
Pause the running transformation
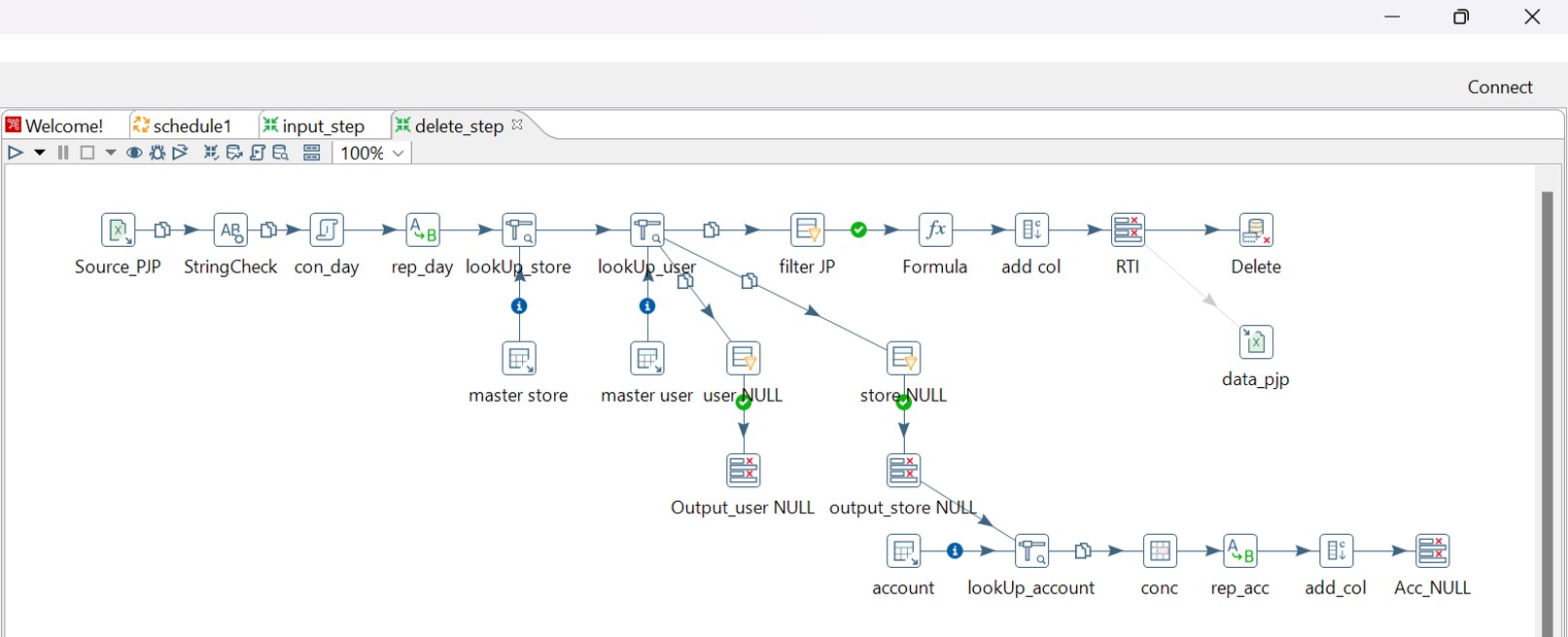(63, 153)
